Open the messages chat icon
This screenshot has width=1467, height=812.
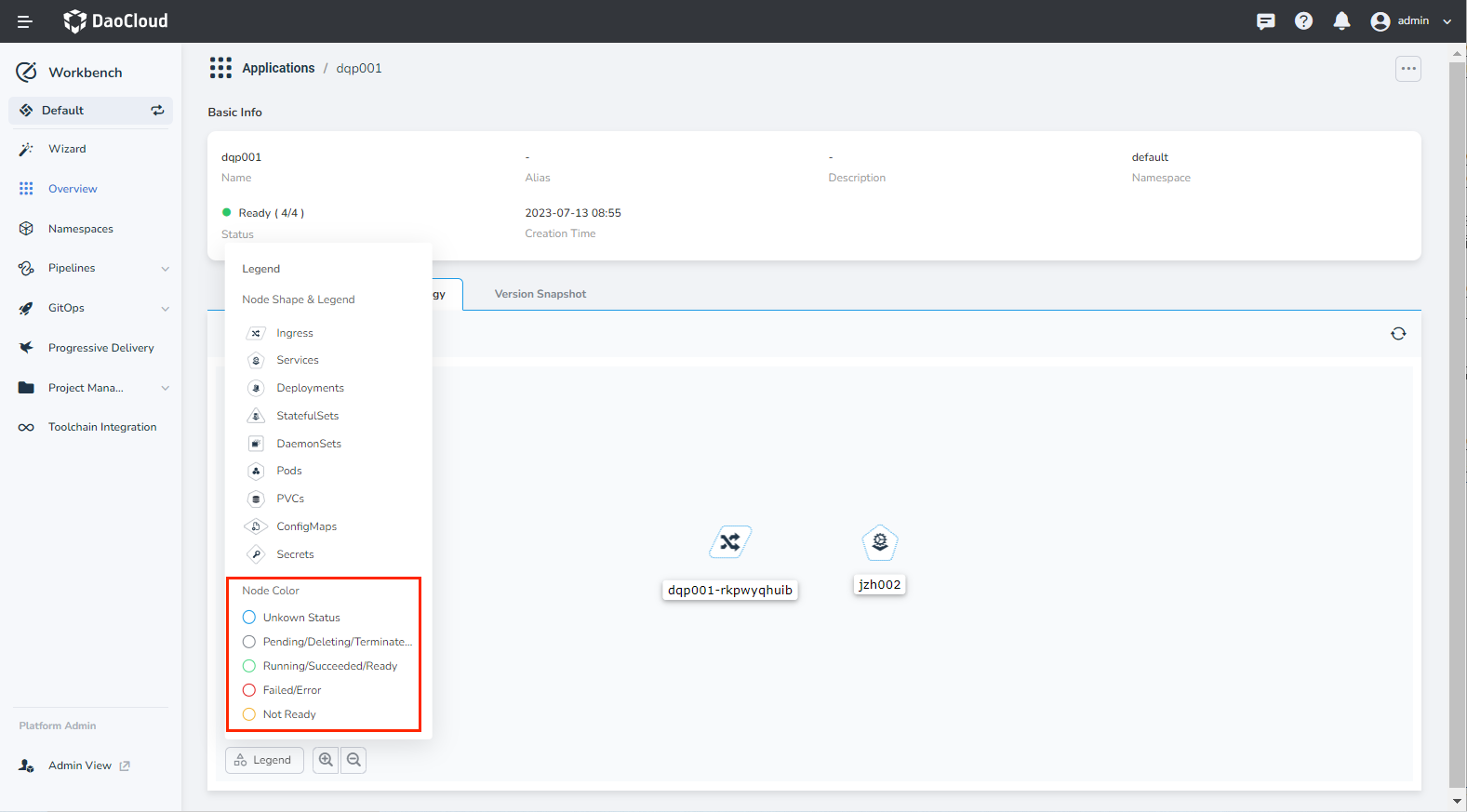coord(1265,21)
